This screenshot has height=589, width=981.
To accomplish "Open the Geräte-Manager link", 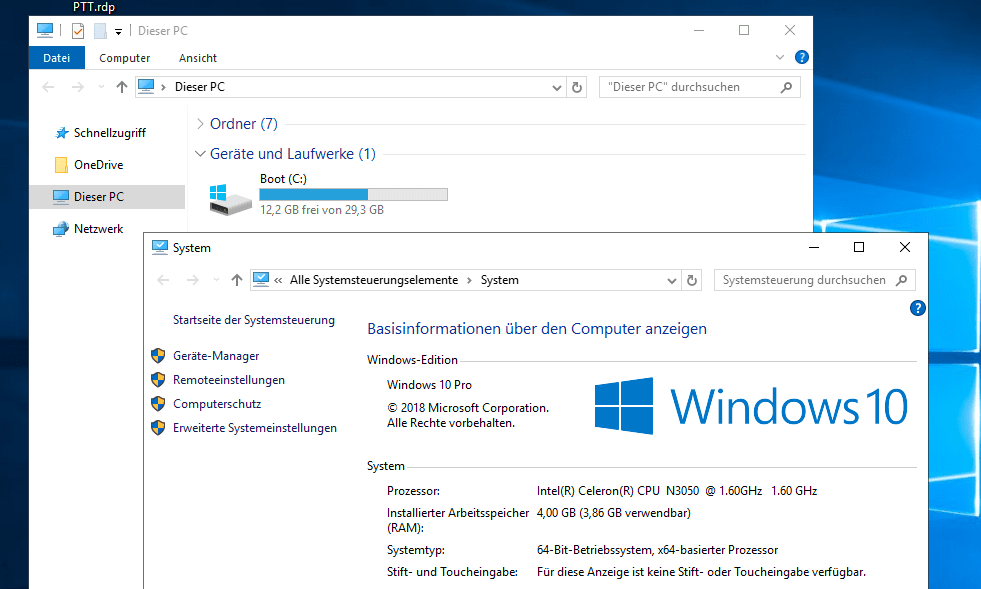I will tap(216, 356).
